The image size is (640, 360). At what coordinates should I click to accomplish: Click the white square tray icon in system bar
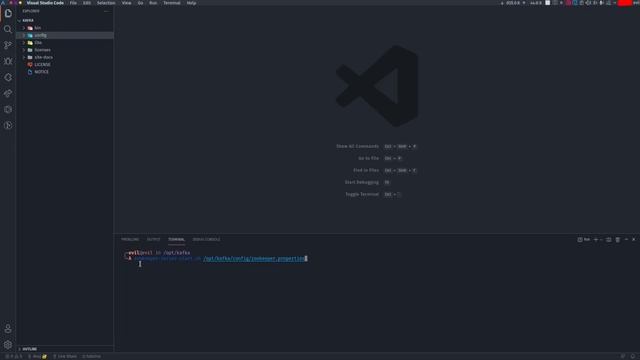click(x=548, y=3)
